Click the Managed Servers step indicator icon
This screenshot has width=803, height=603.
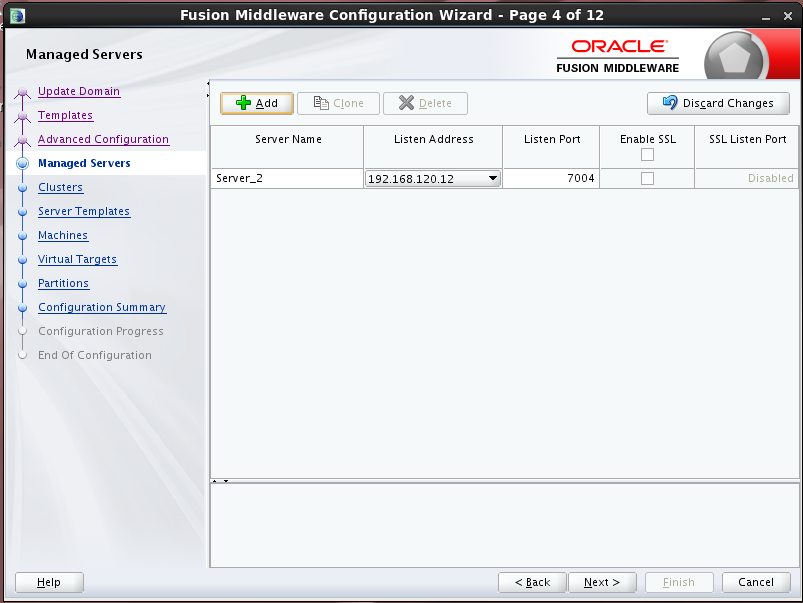click(21, 163)
